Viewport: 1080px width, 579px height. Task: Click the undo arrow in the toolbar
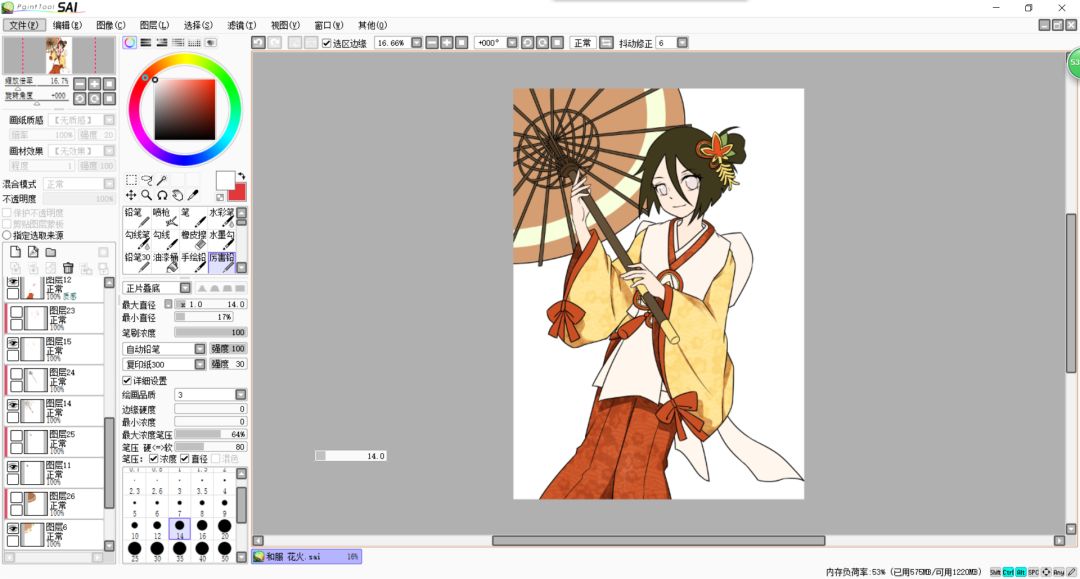click(258, 43)
